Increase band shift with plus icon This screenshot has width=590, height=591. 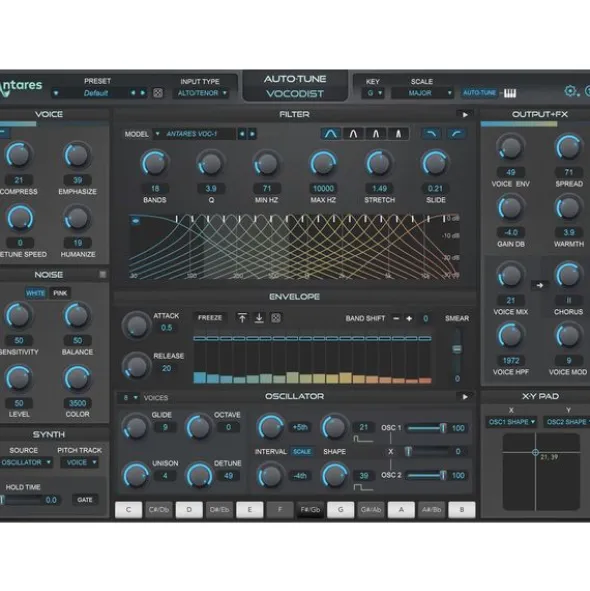click(409, 318)
